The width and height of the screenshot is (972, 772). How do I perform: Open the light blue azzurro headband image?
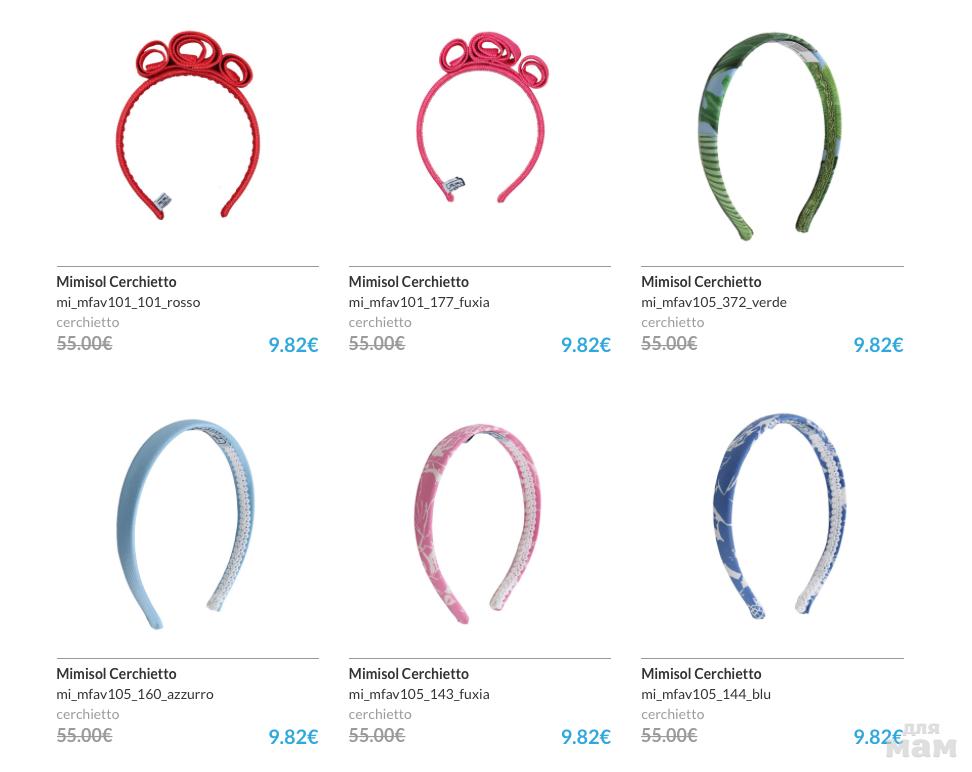coord(185,524)
